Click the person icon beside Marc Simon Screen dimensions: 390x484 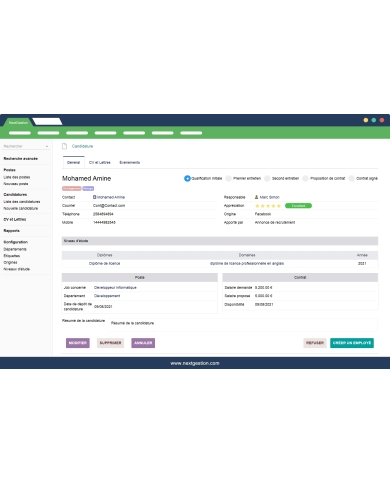click(256, 197)
